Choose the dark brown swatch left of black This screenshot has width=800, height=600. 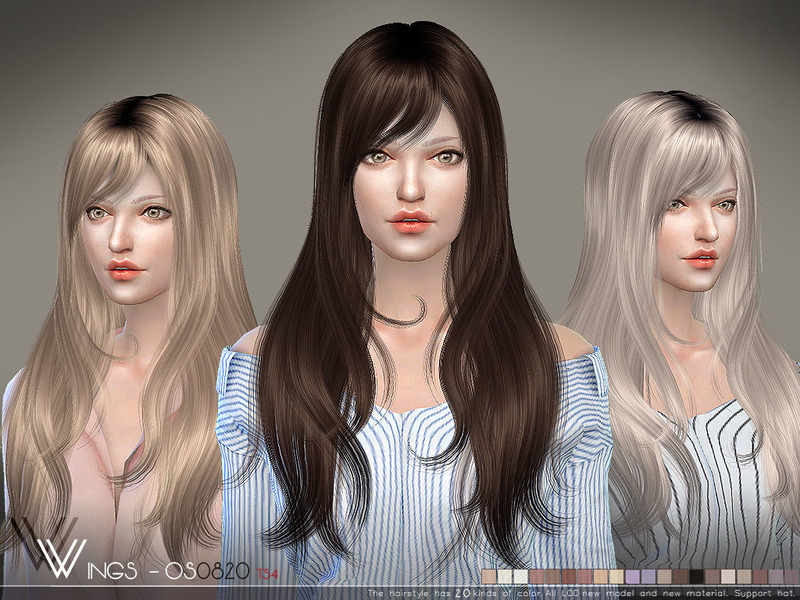(680, 577)
